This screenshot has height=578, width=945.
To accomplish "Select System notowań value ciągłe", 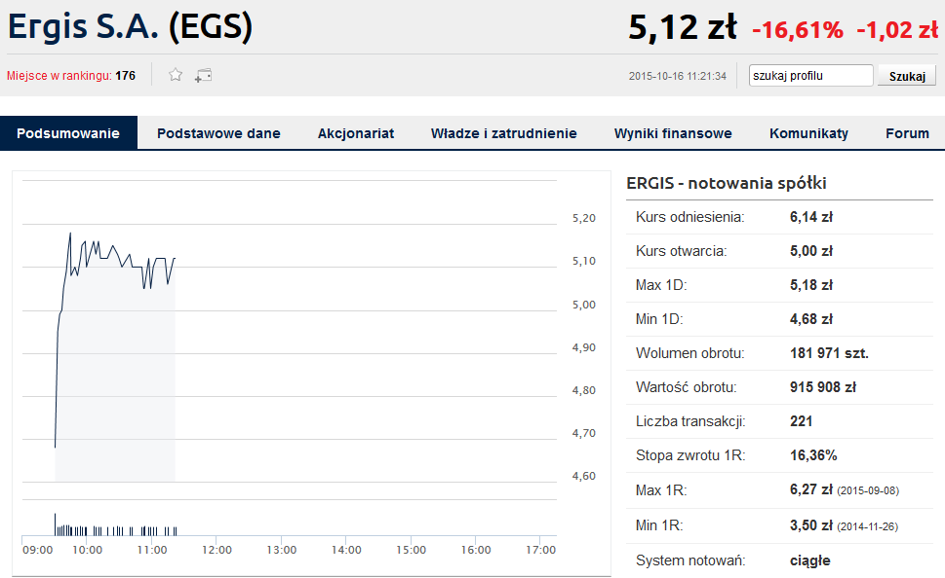I will [810, 561].
